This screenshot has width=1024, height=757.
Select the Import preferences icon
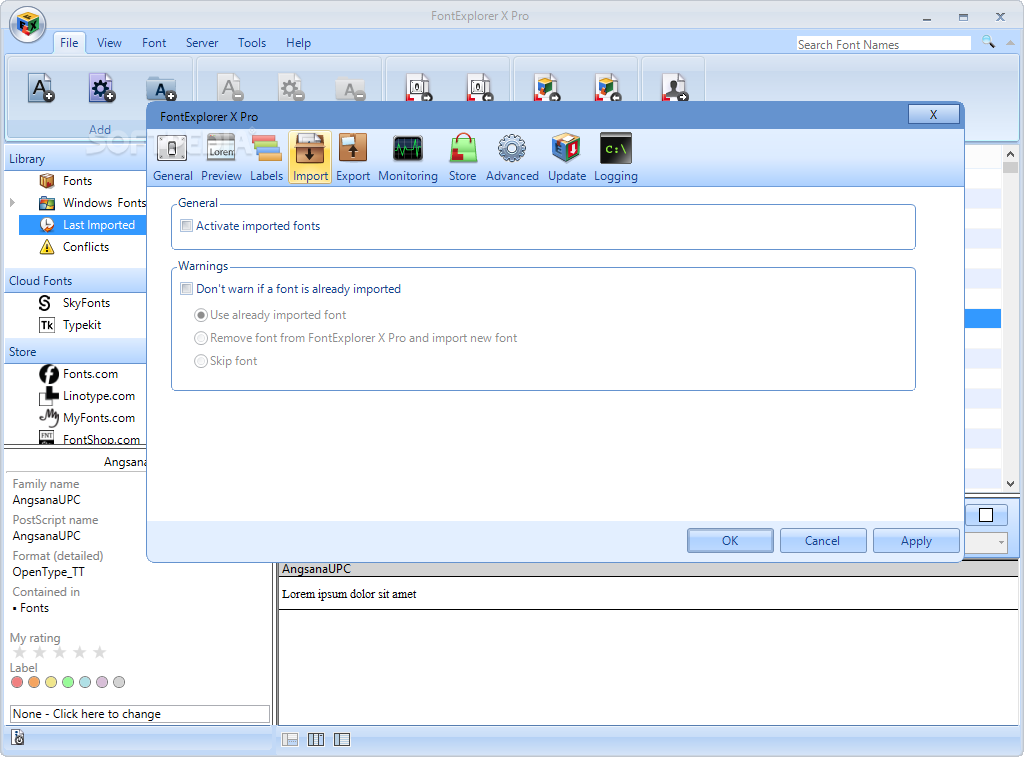tap(310, 157)
